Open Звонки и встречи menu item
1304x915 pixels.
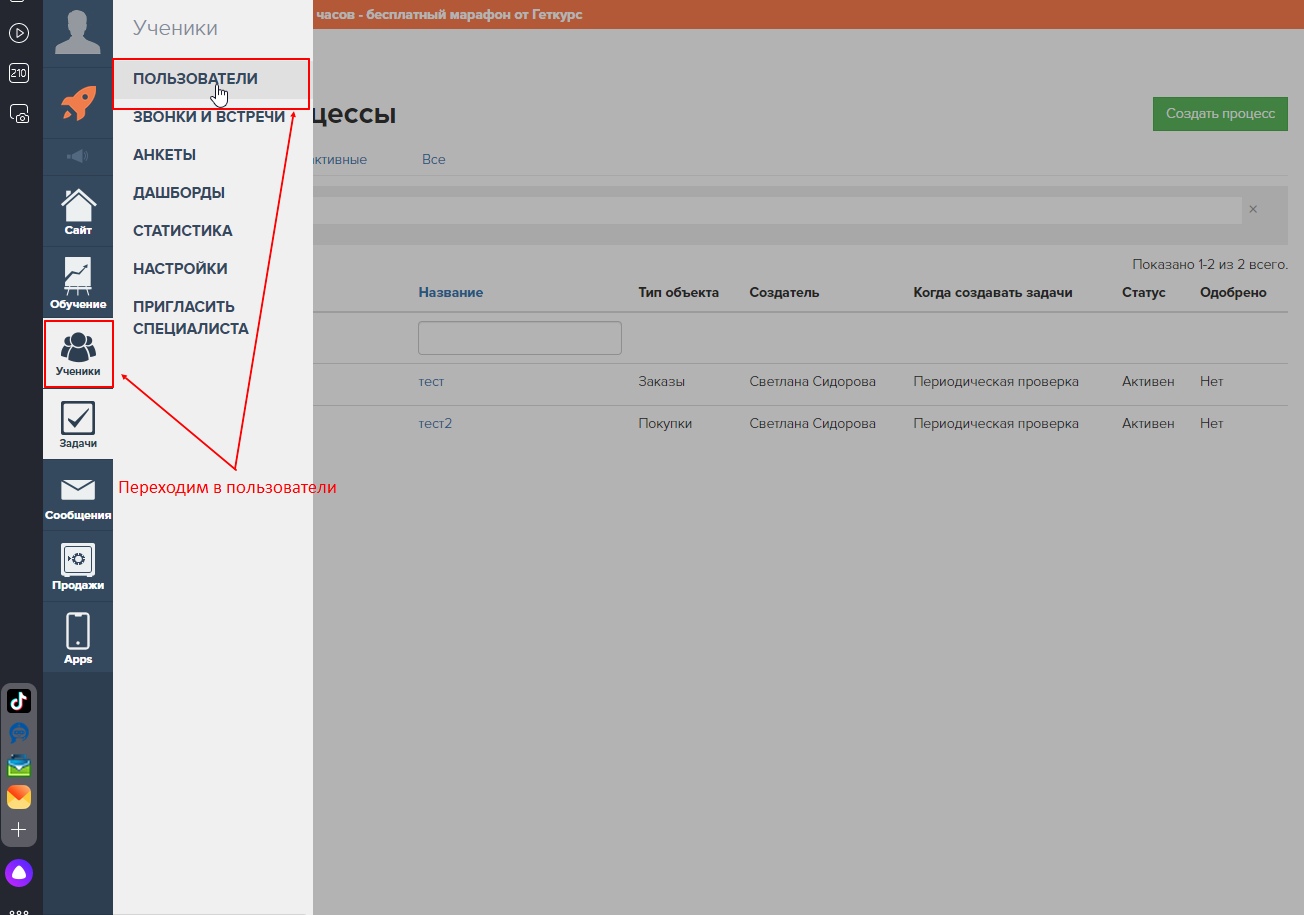click(209, 117)
